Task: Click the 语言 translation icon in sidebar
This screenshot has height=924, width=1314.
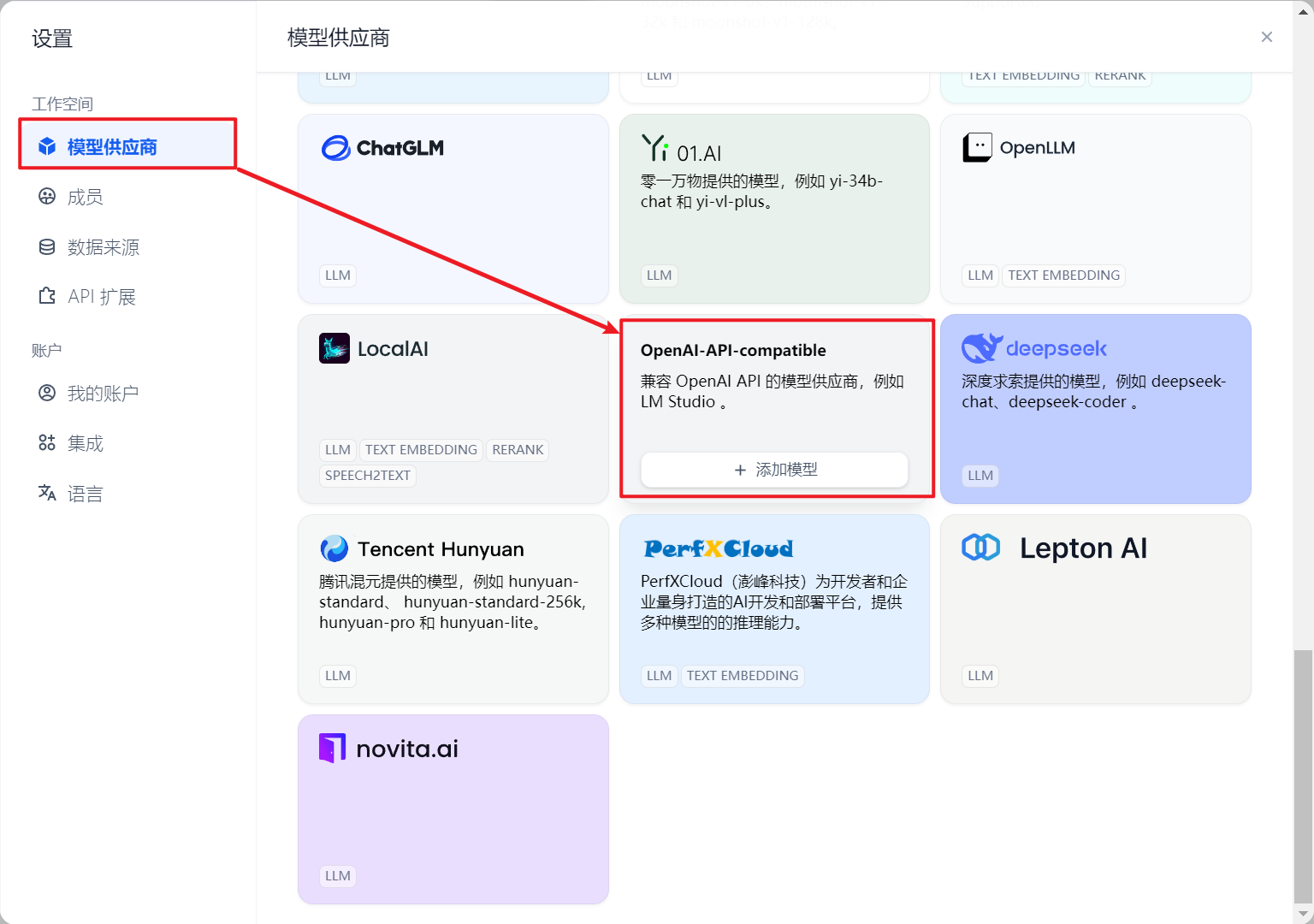Action: [x=46, y=493]
